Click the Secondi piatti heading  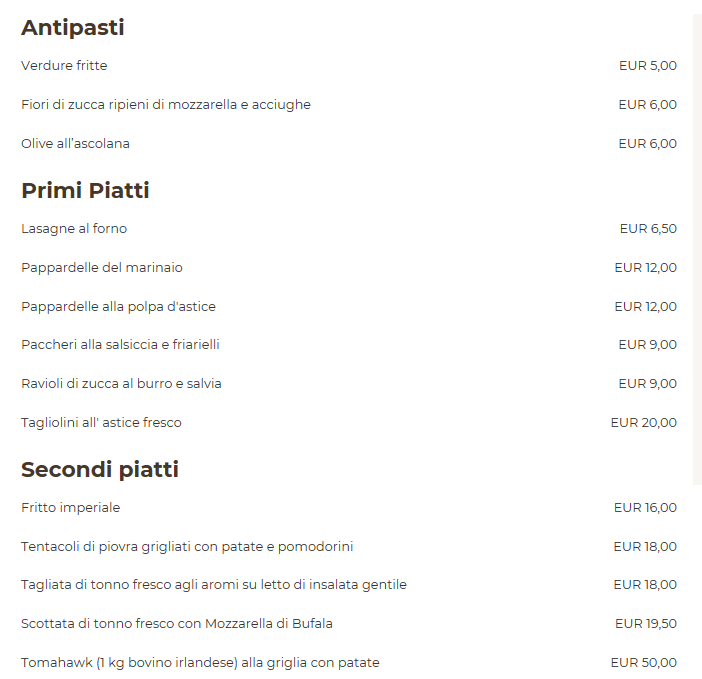tap(100, 470)
